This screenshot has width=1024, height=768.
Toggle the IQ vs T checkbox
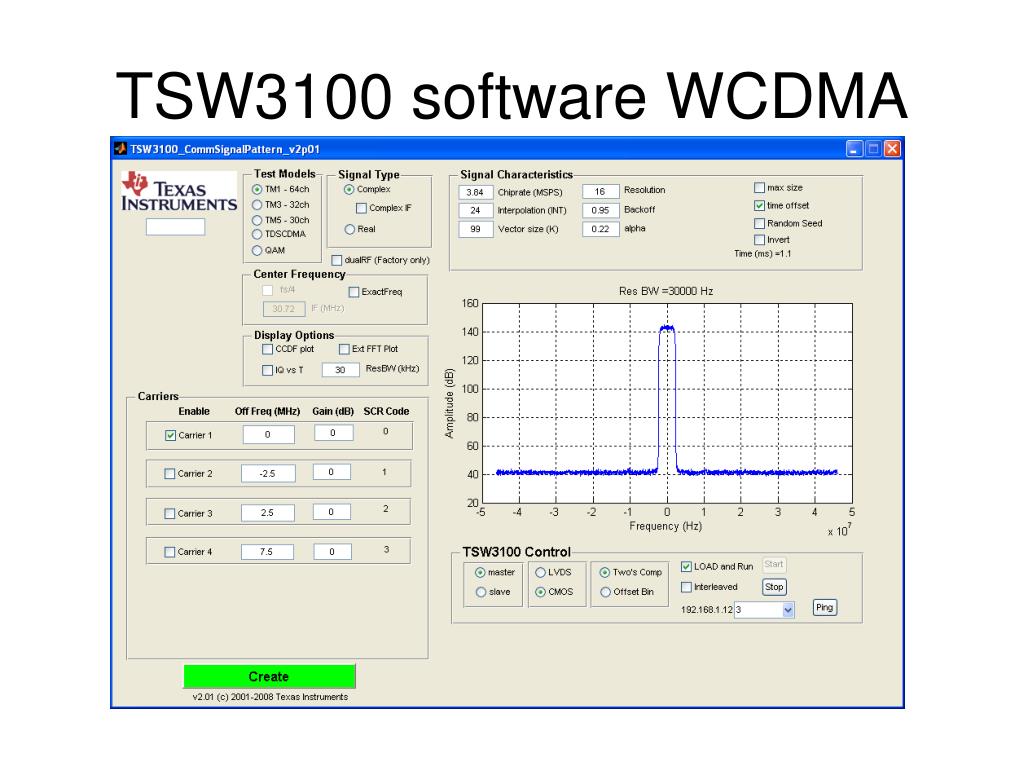[268, 370]
